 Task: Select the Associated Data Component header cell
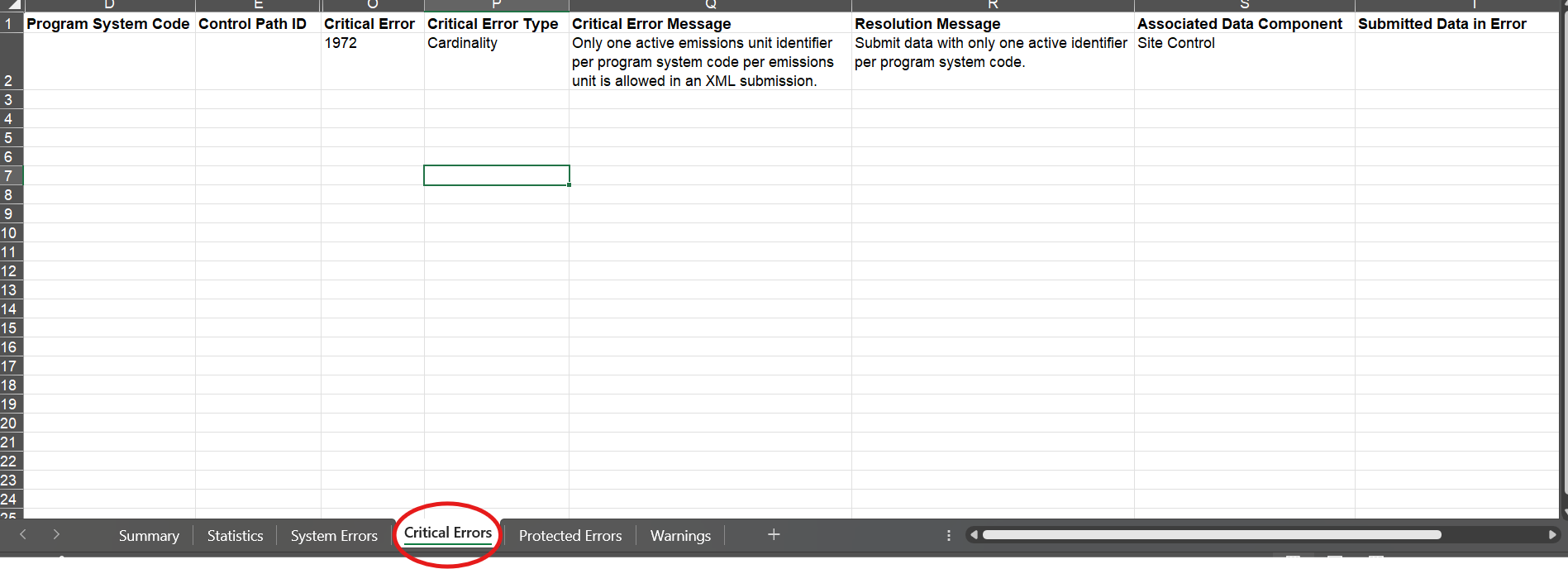pyautogui.click(x=1244, y=24)
